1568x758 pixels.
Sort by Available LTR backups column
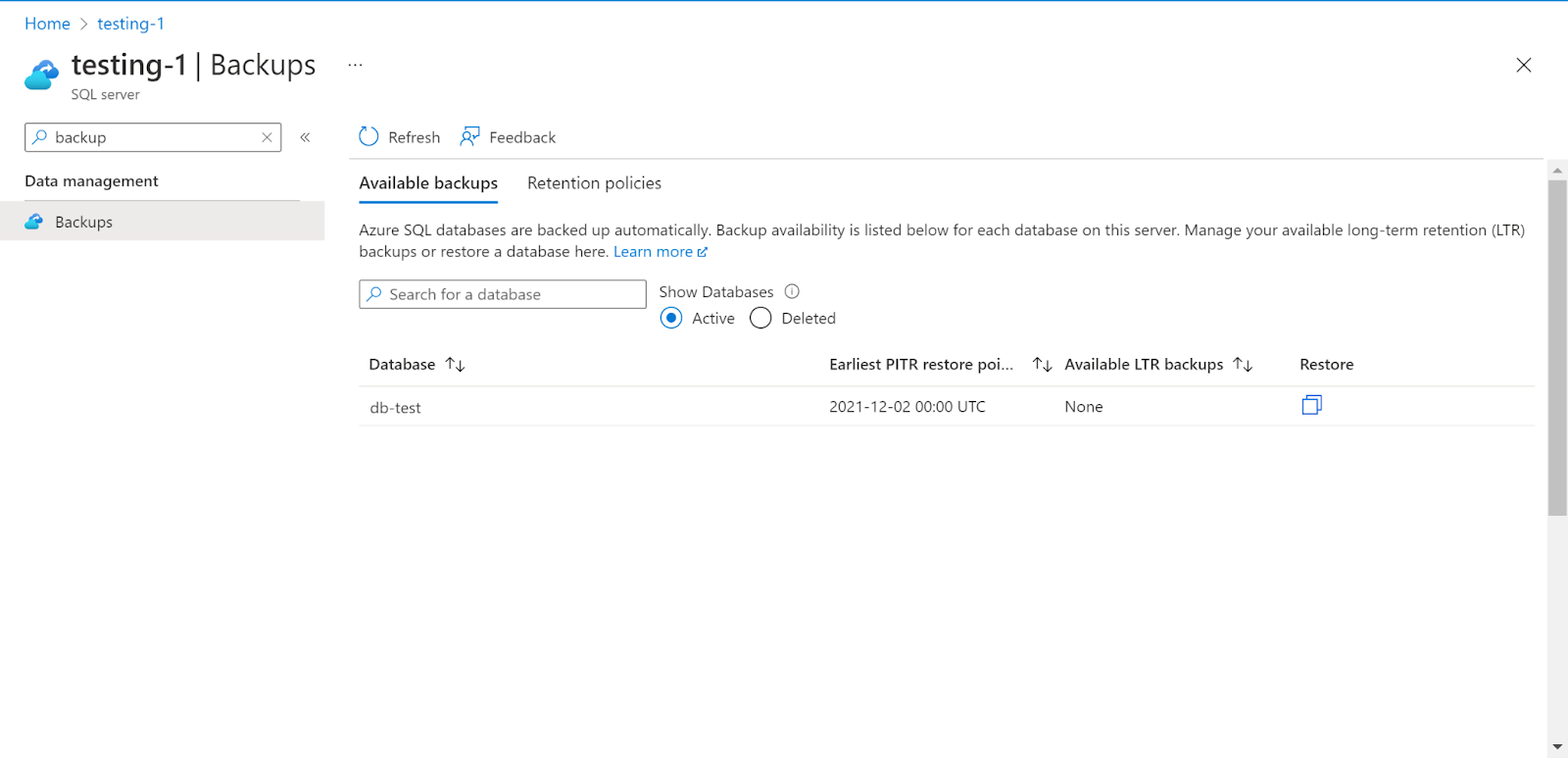click(x=1243, y=365)
